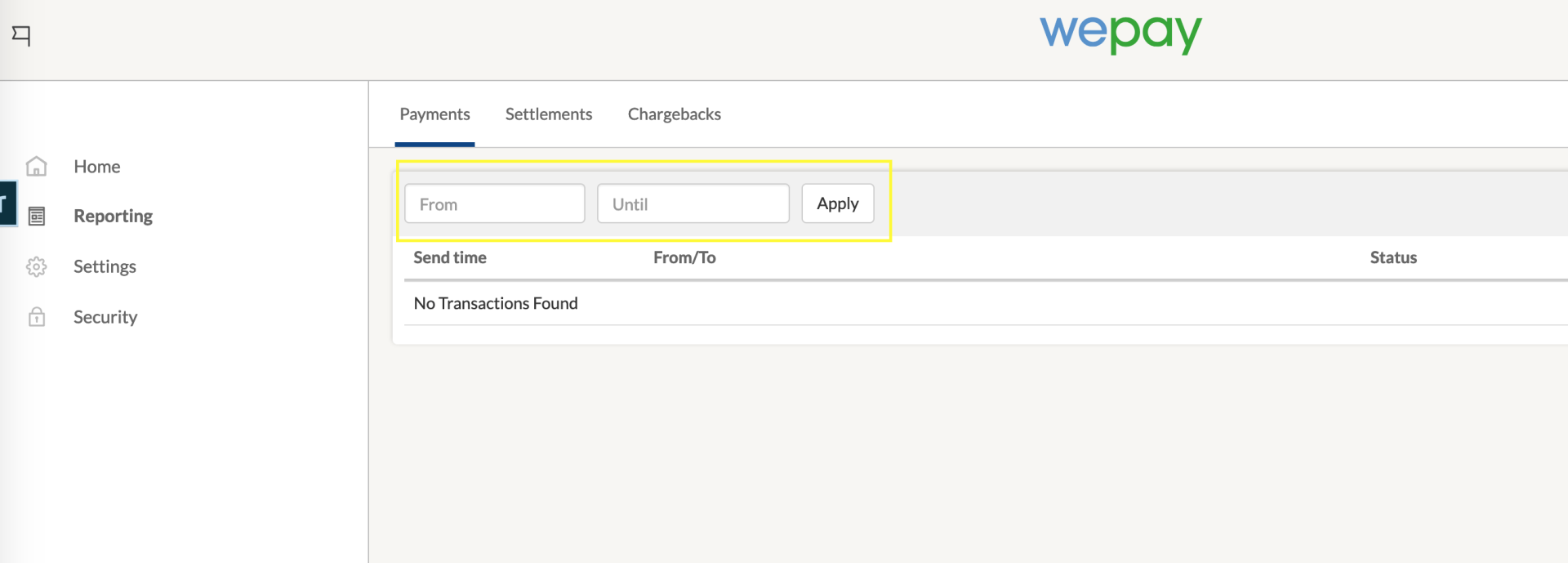
Task: Click the Reporting document icon
Action: pyautogui.click(x=37, y=217)
